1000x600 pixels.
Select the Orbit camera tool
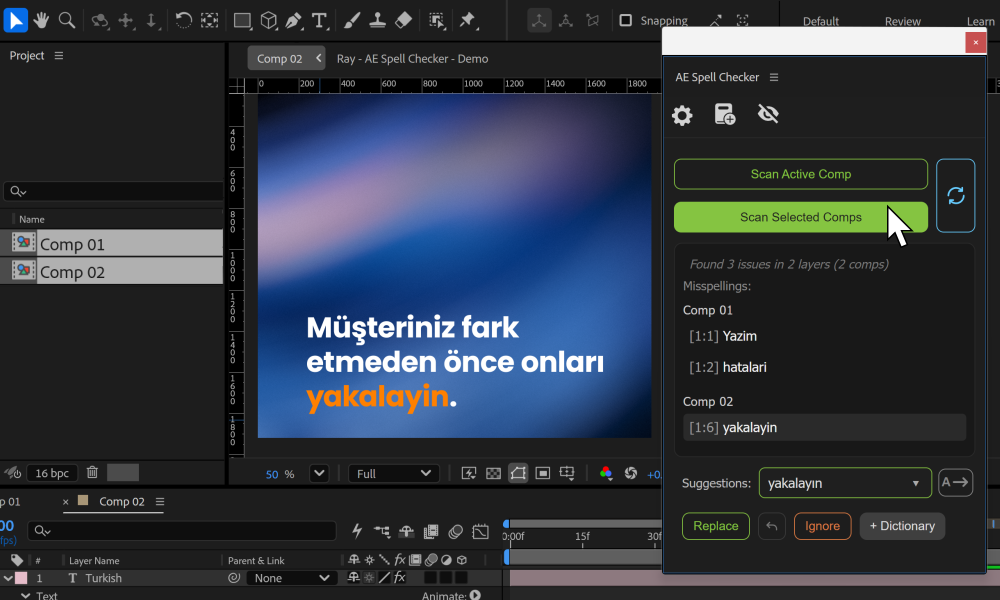click(x=100, y=21)
